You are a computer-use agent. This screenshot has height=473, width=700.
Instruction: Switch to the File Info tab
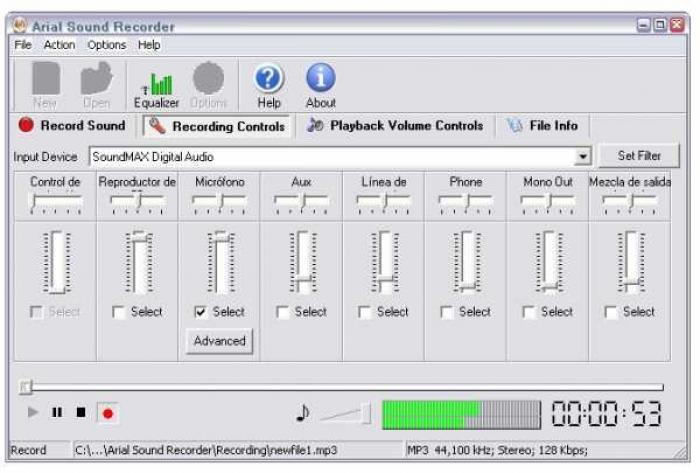543,126
